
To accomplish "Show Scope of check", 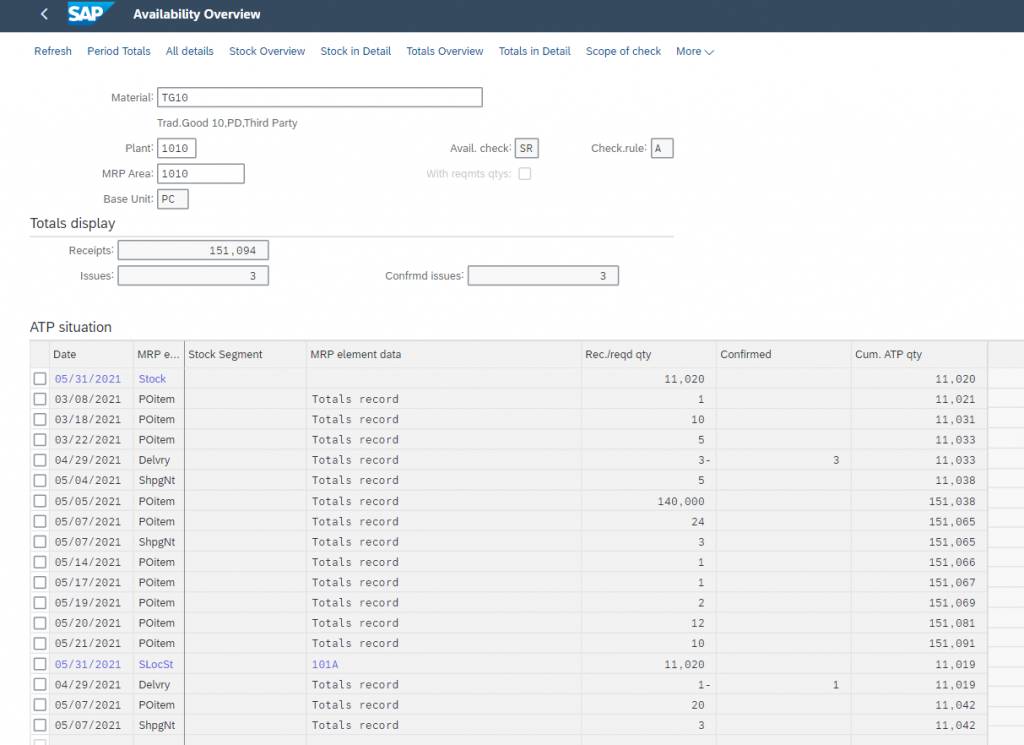I will coord(623,51).
